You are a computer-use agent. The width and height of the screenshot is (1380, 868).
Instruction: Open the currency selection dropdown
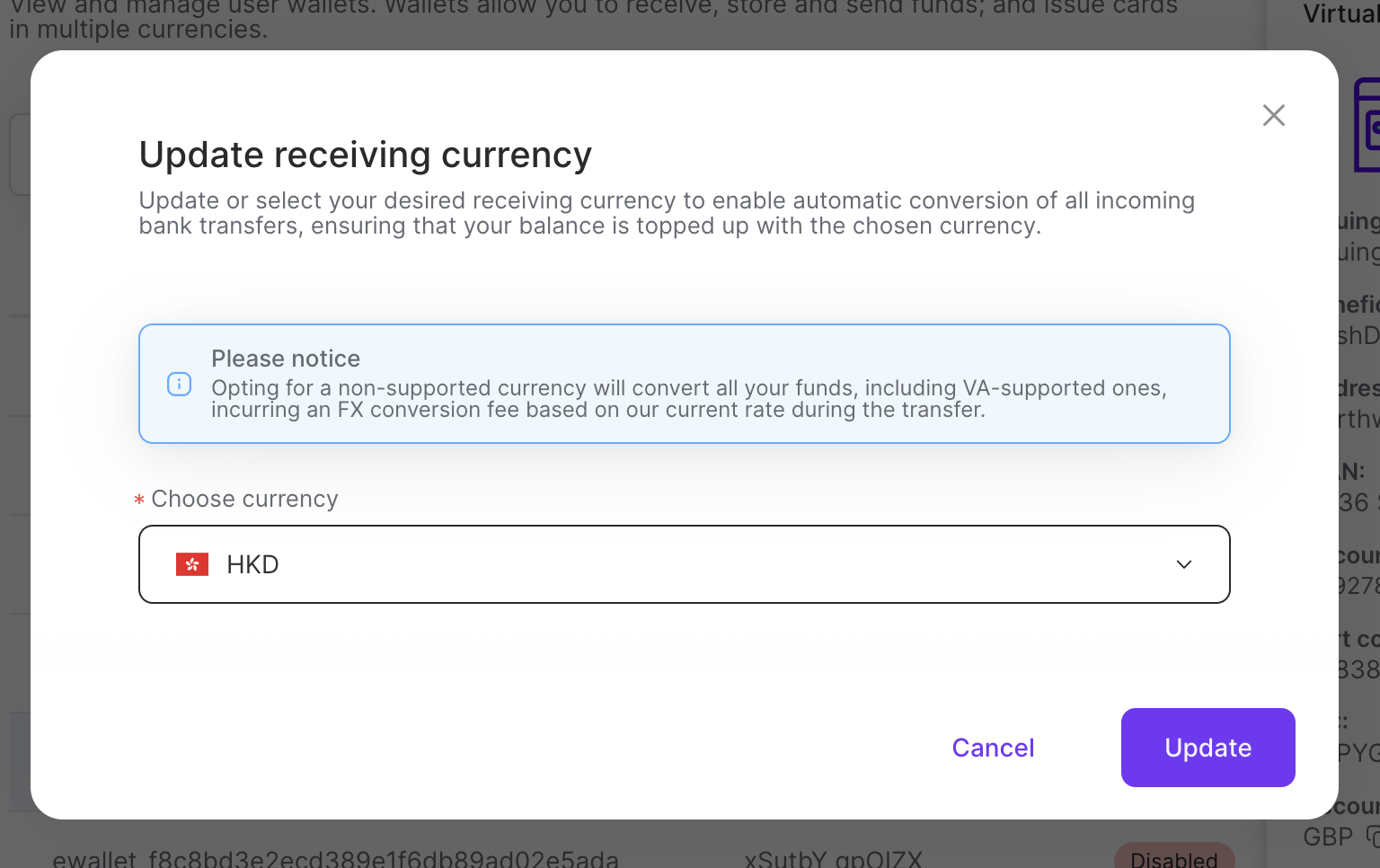[x=684, y=564]
